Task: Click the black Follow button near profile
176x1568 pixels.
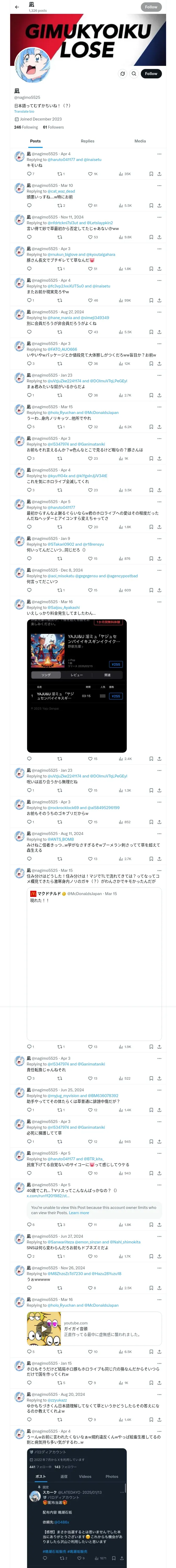Action: tap(151, 73)
